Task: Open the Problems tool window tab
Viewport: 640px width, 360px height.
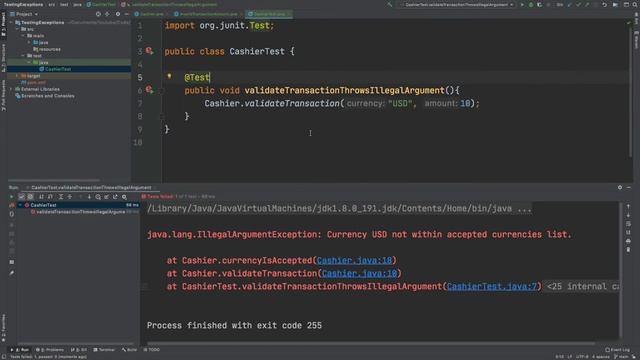Action: point(50,350)
